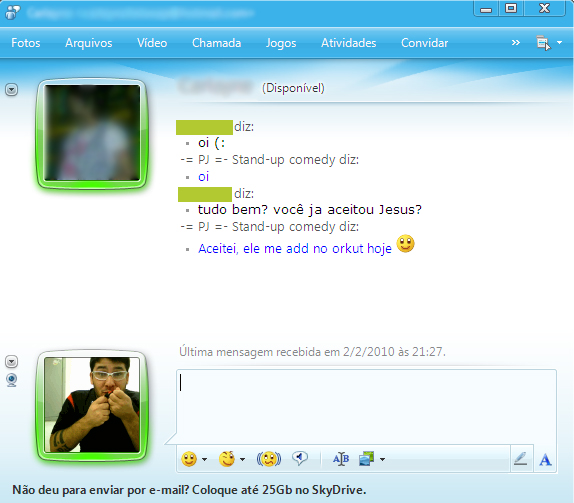Open the show menu icon in toolbar
Image resolution: width=574 pixels, height=503 pixels.
544,43
